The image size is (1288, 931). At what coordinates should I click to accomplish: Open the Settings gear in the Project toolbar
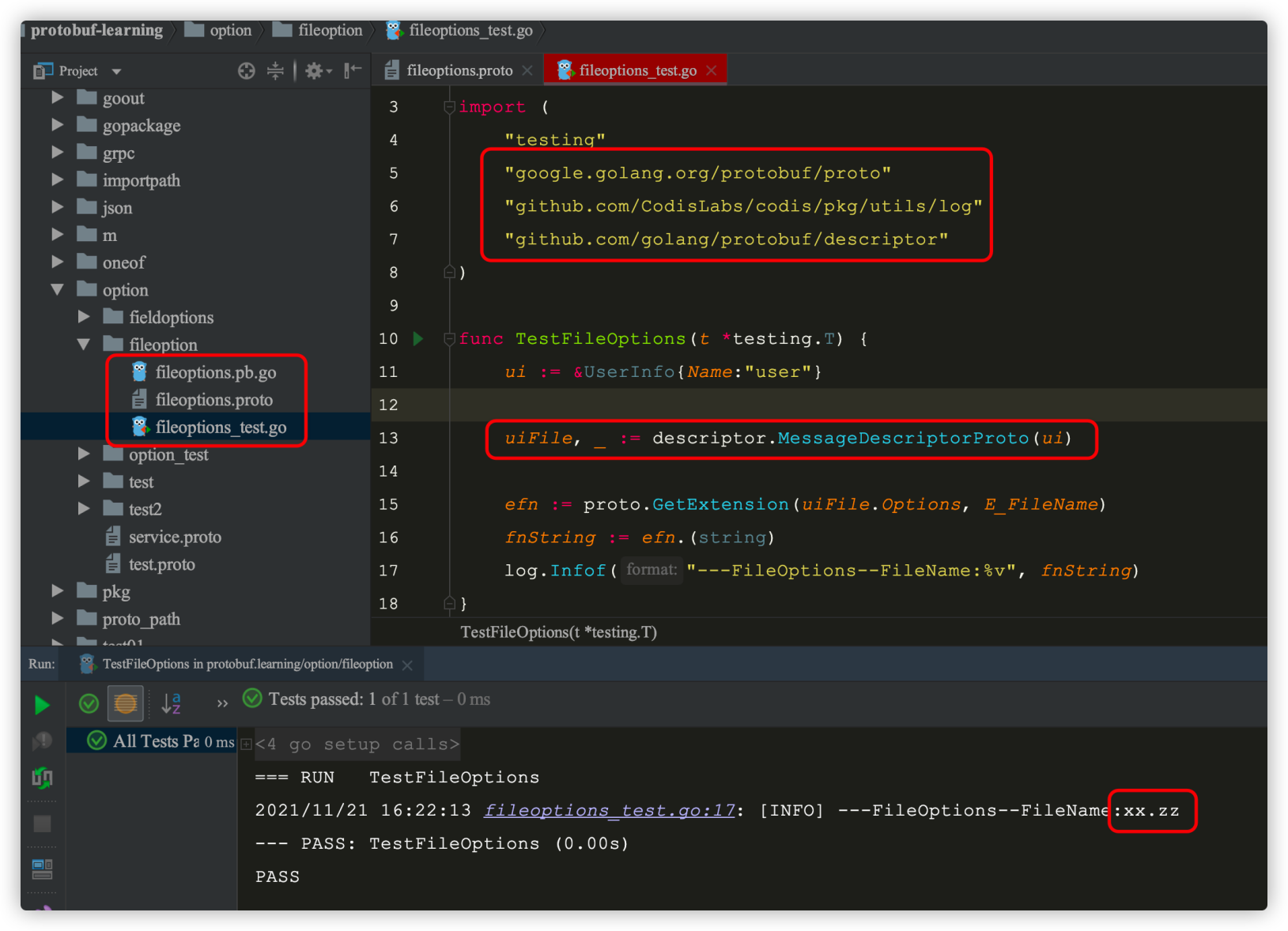pyautogui.click(x=314, y=70)
